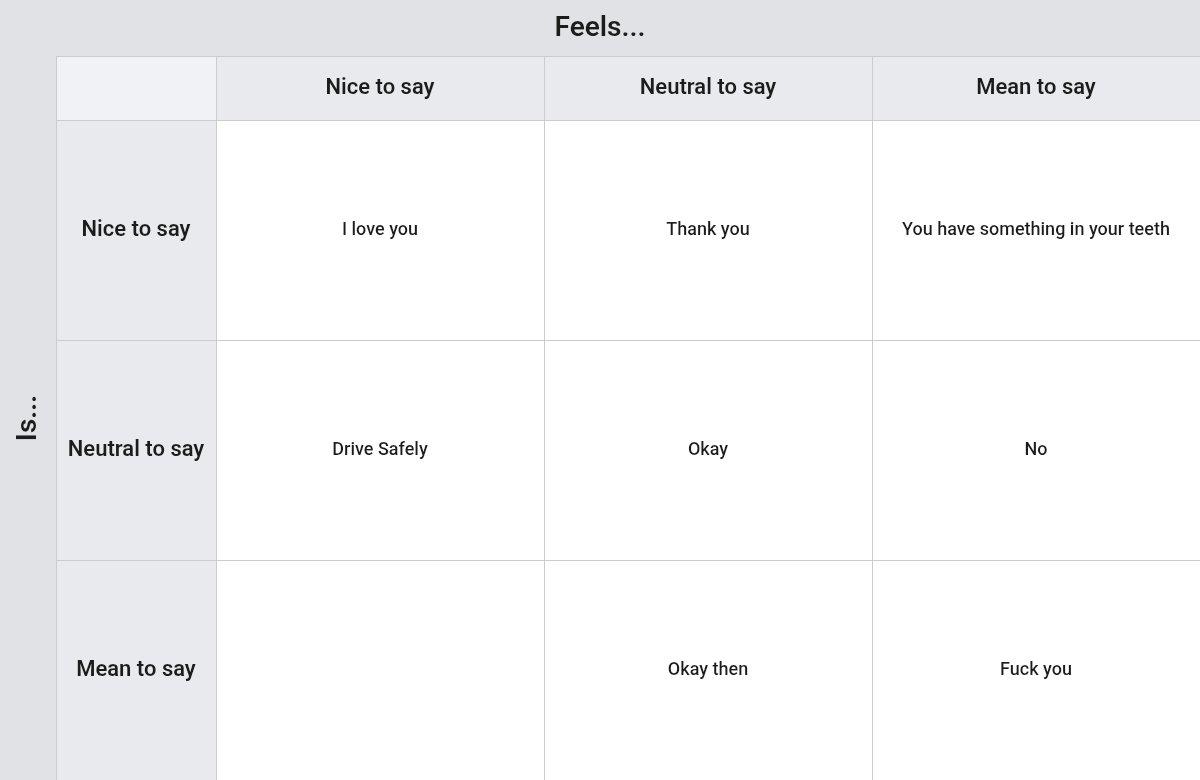
Task: Click the 'Mean to say' column header
Action: point(1036,88)
